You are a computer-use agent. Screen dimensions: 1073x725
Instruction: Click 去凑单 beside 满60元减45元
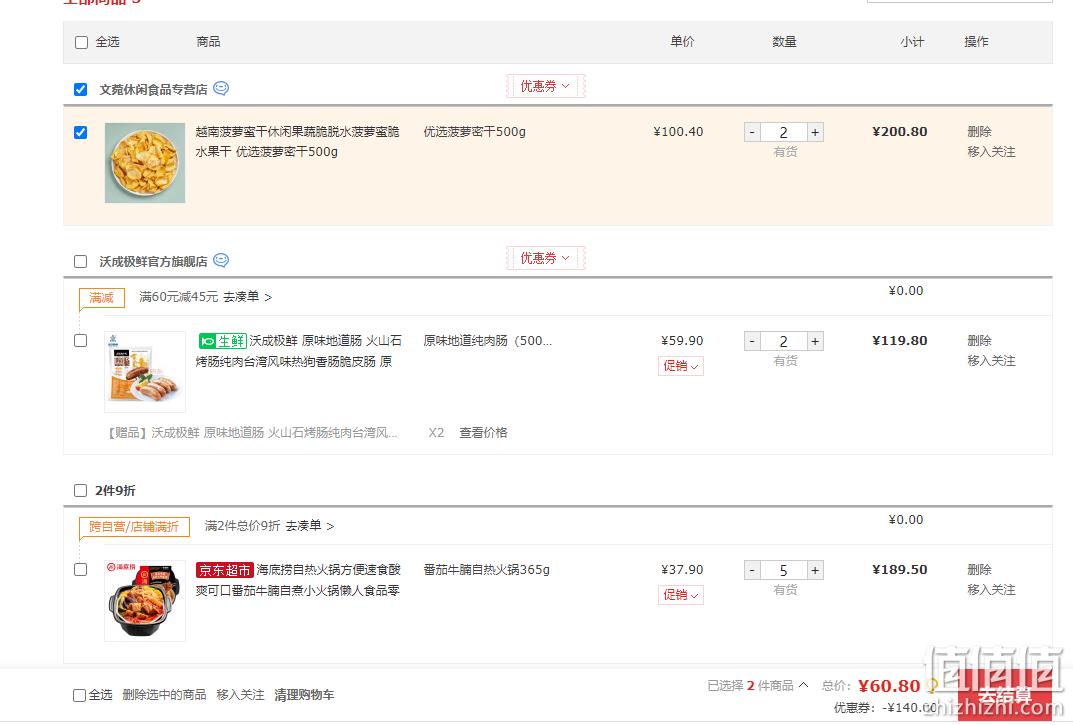coord(247,297)
